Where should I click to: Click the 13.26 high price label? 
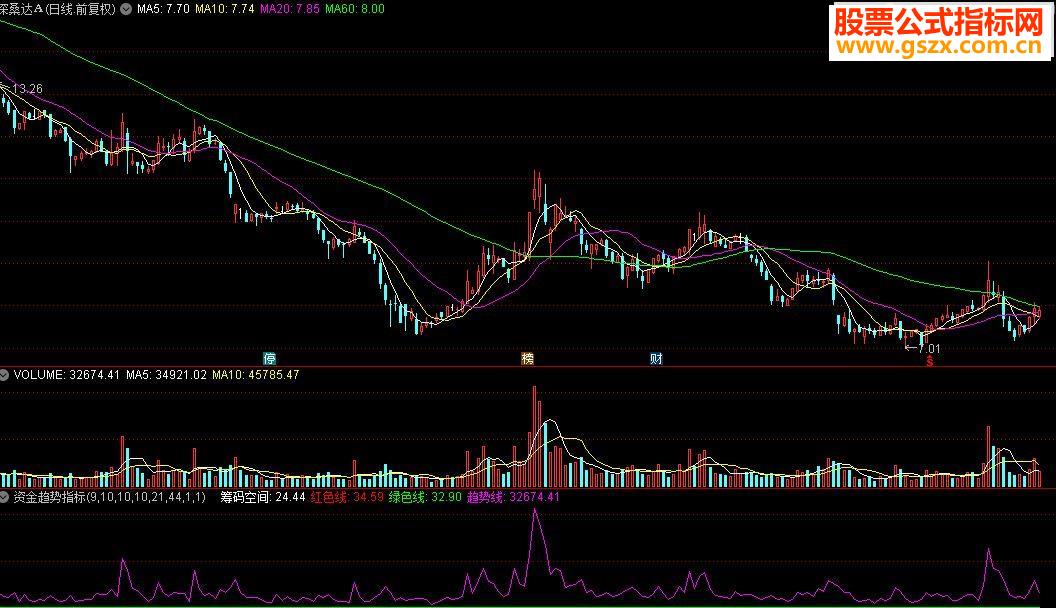(27, 89)
